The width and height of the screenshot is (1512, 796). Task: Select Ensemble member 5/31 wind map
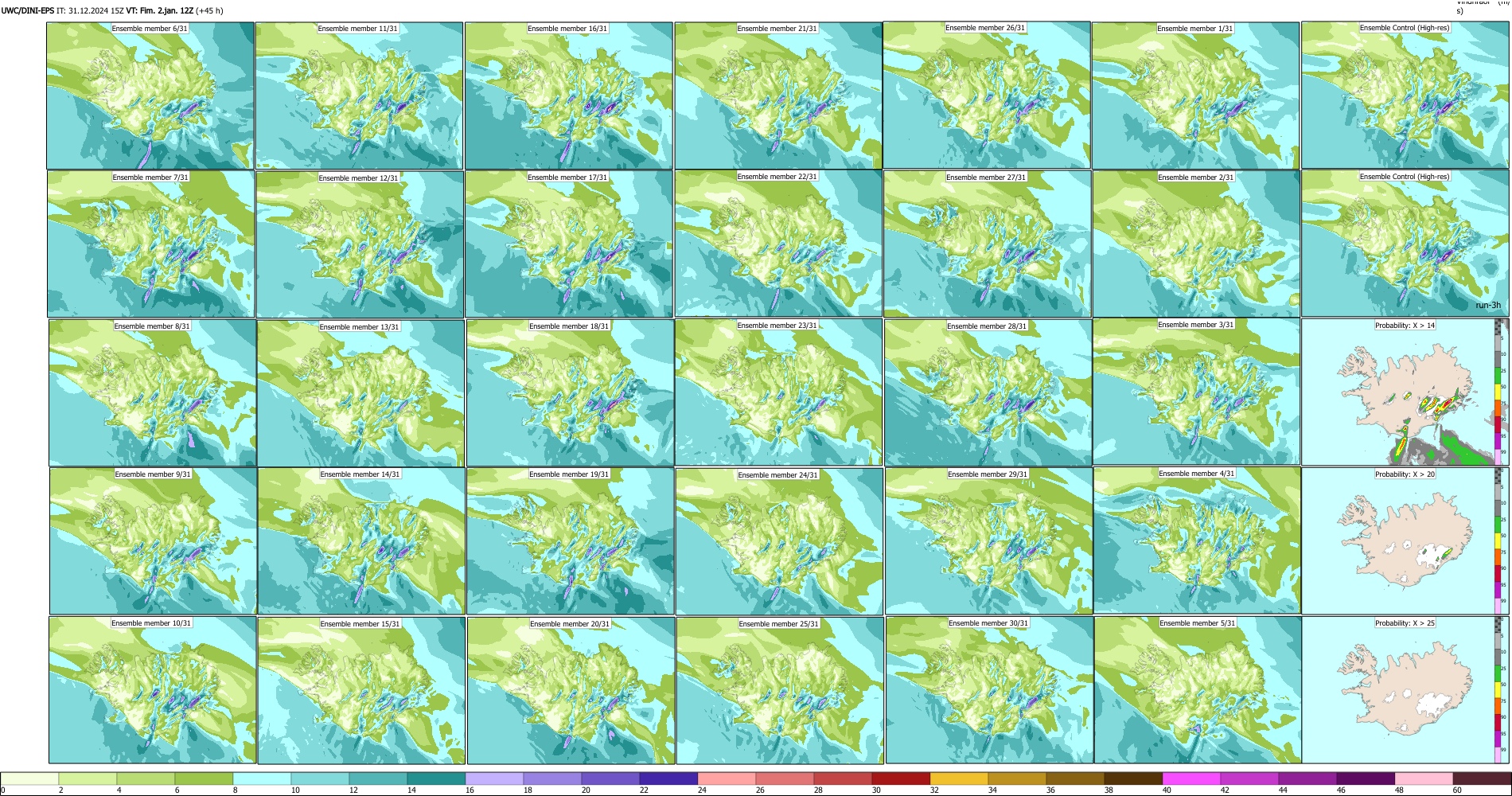[x=1198, y=690]
